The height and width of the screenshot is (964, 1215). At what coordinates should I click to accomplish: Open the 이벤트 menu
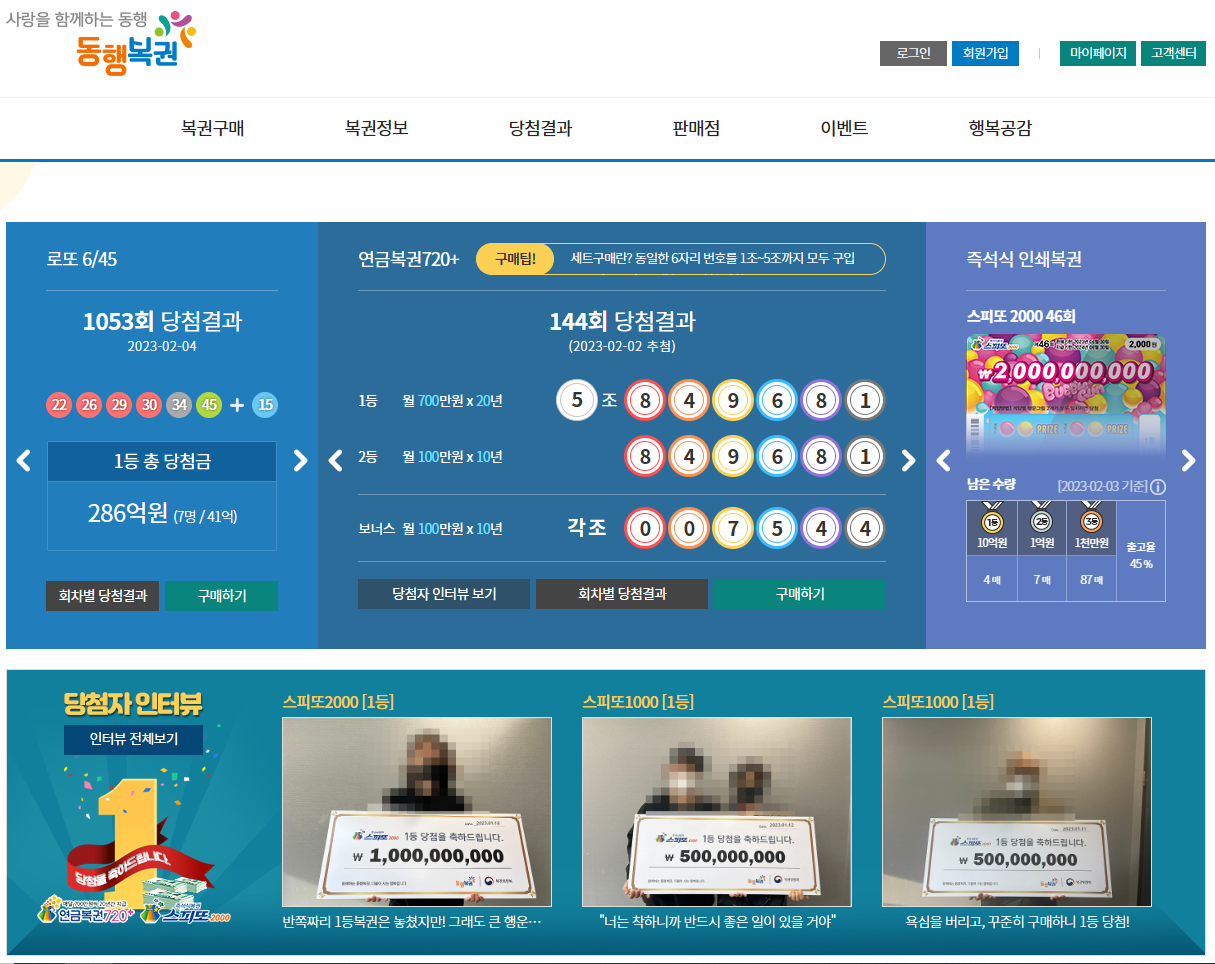[x=844, y=128]
